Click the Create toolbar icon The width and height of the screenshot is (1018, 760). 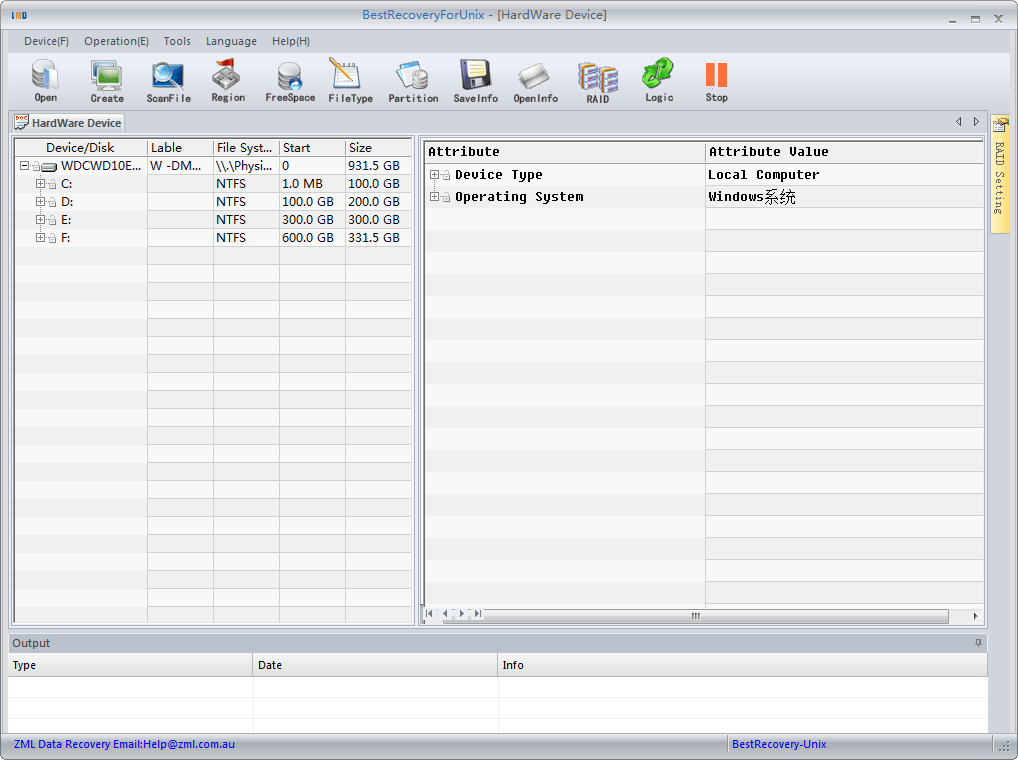107,77
